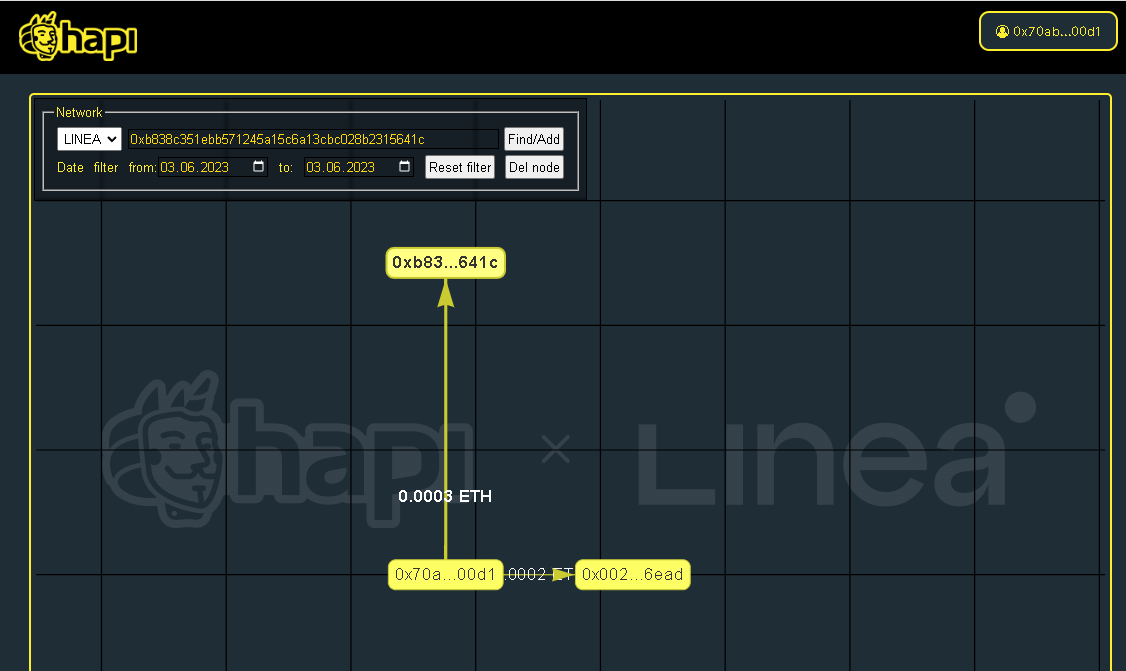1126x671 pixels.
Task: Click the Find/Add button
Action: pos(534,139)
